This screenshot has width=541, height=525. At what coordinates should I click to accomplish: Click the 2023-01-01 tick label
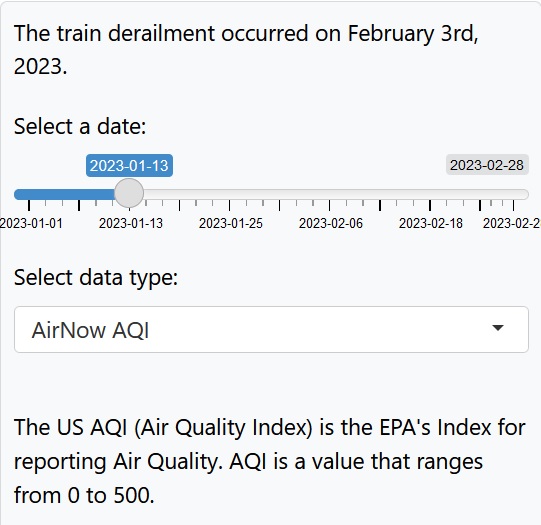pos(31,224)
